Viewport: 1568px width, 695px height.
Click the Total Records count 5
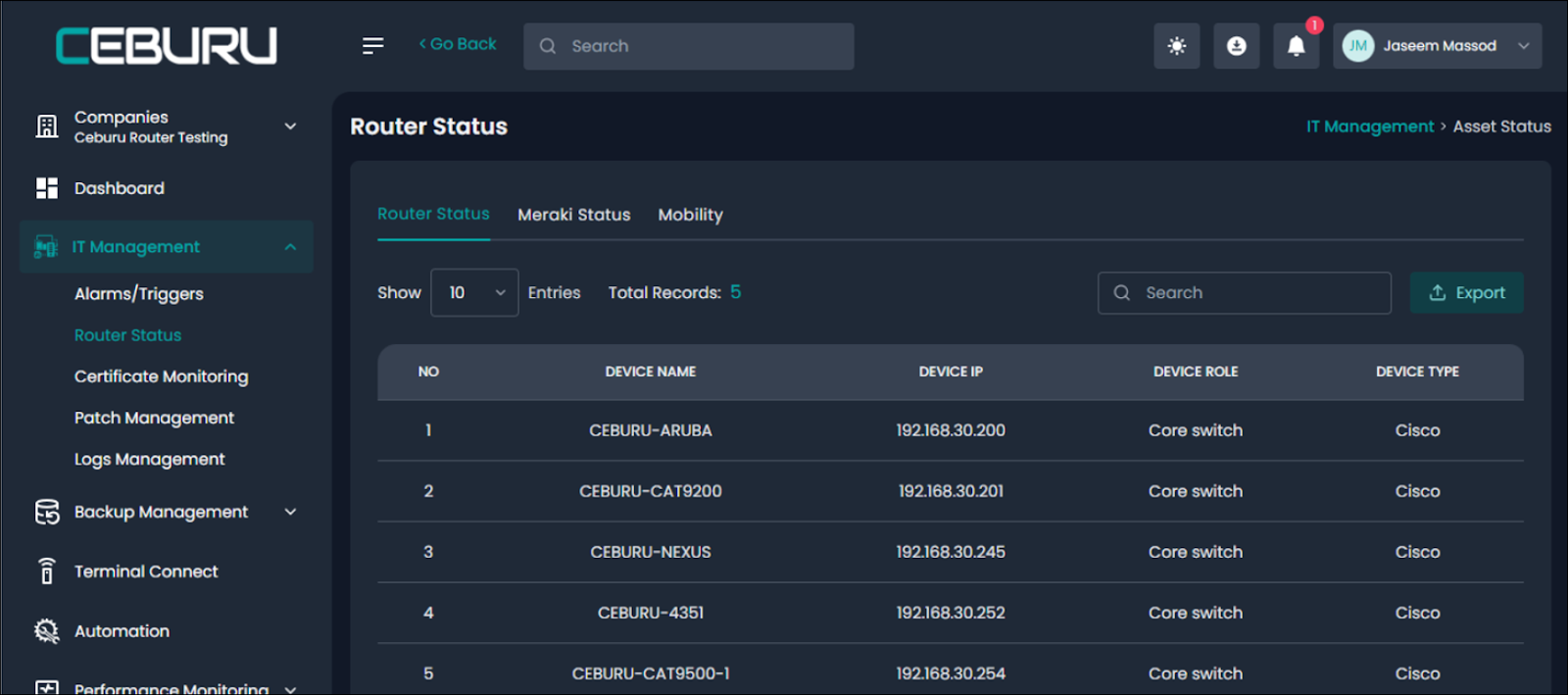(735, 292)
